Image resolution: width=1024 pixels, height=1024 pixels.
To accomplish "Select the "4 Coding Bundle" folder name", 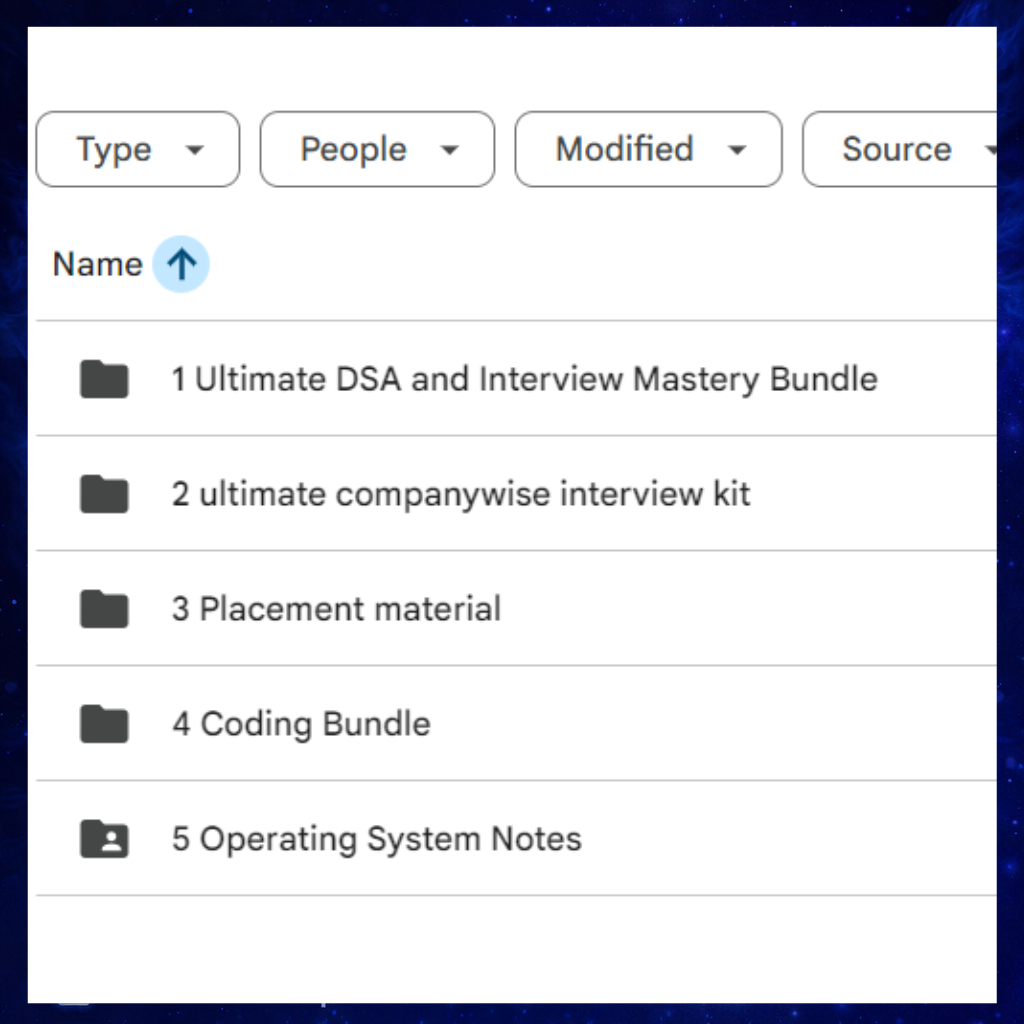I will (300, 724).
